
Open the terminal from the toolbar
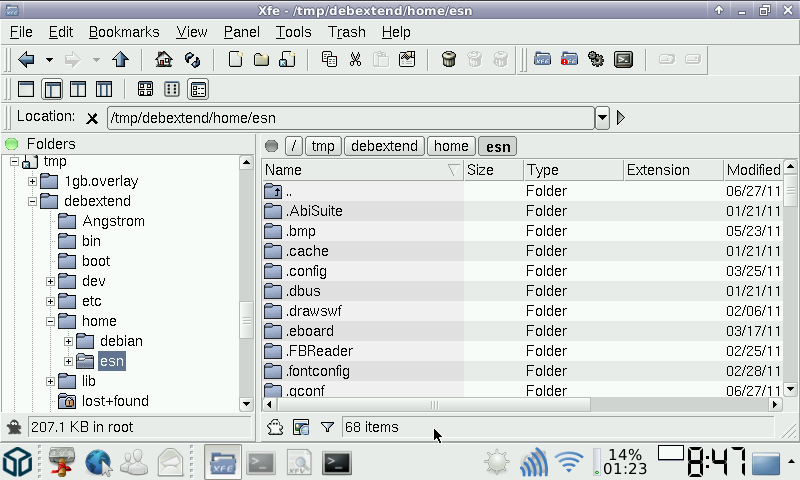tap(623, 59)
